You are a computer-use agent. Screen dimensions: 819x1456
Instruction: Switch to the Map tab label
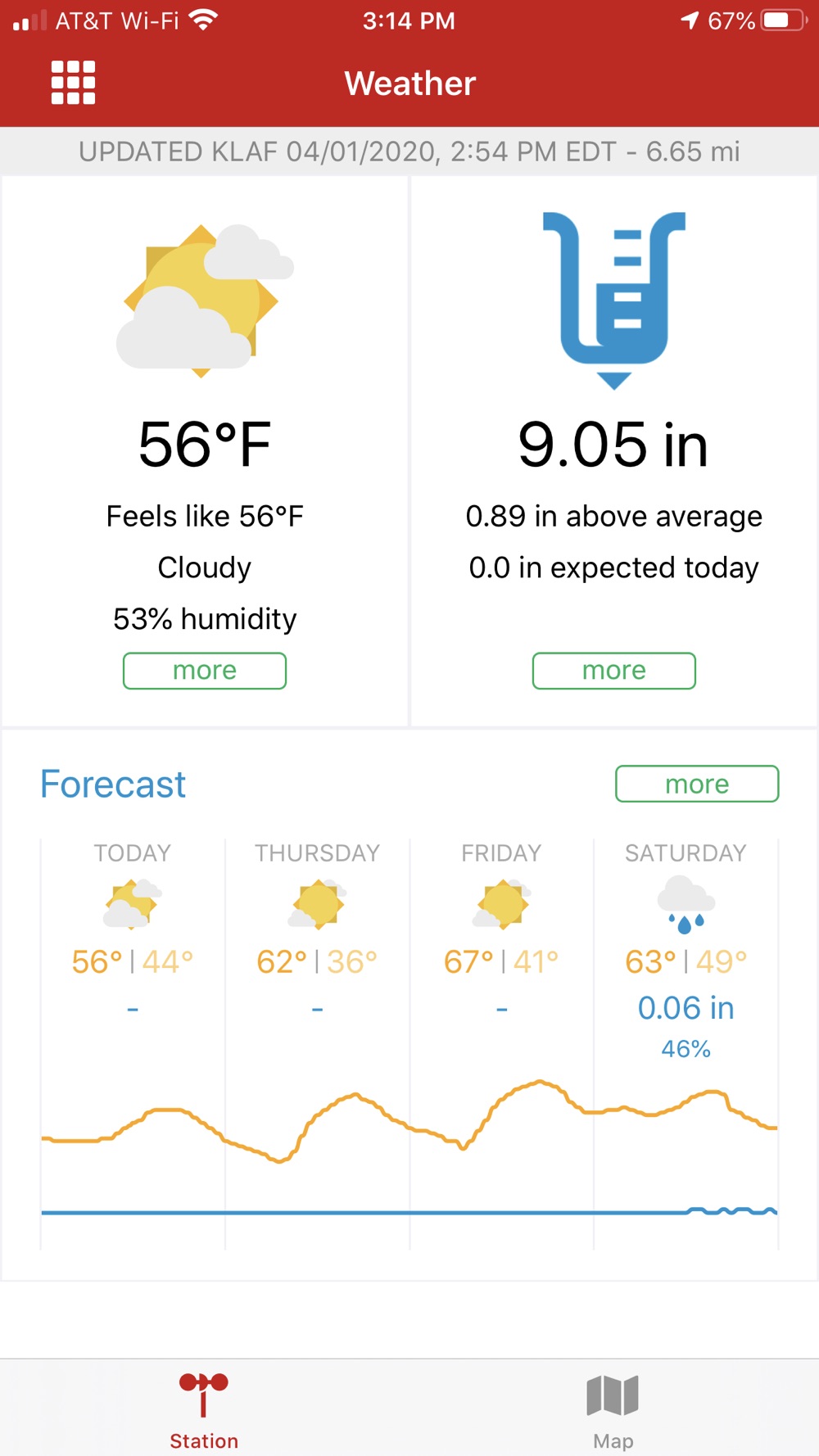pyautogui.click(x=613, y=1441)
